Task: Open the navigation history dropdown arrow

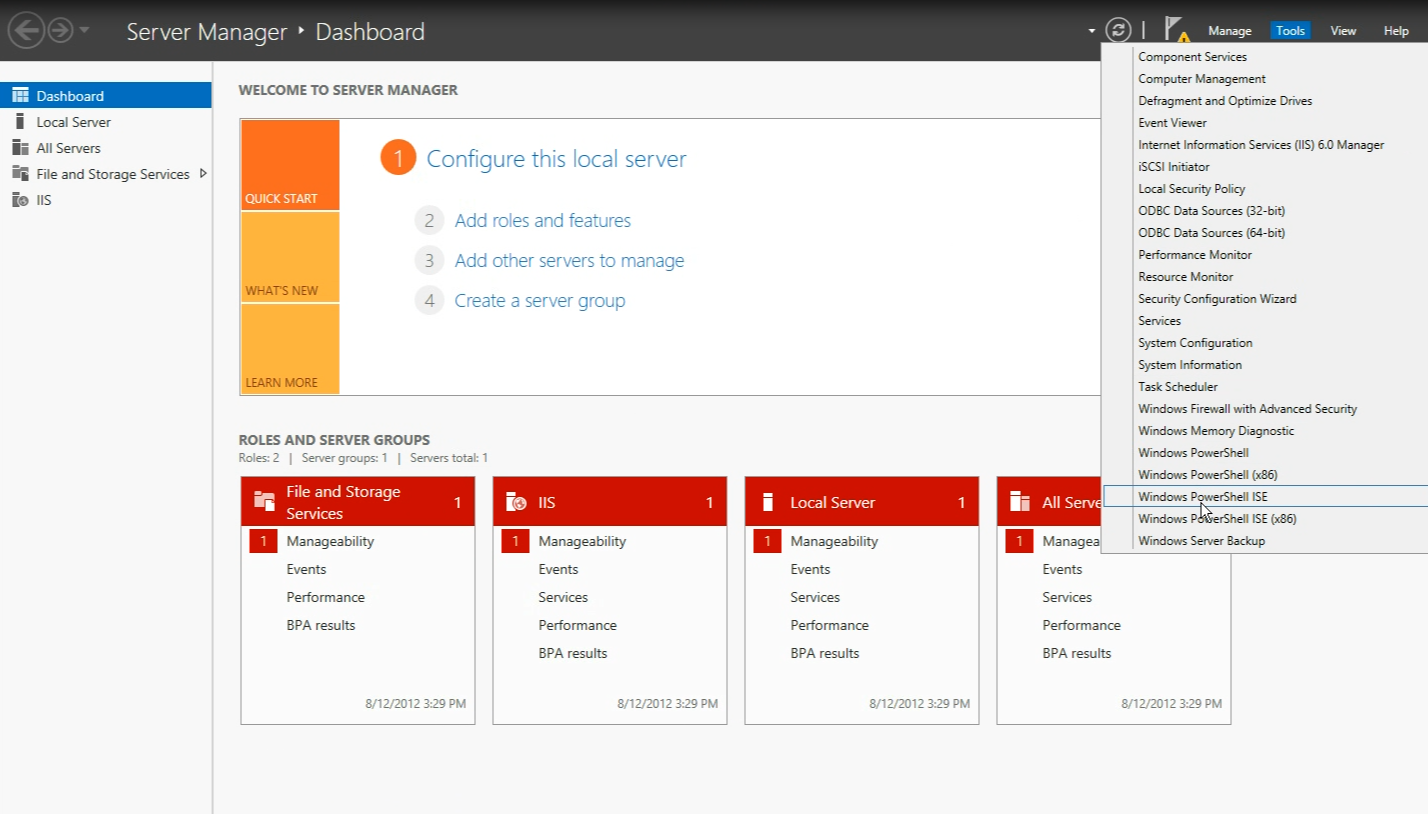Action: click(x=85, y=31)
